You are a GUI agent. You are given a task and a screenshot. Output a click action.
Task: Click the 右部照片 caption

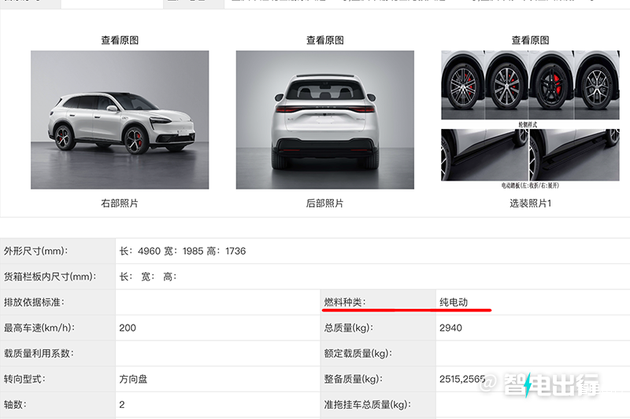click(x=119, y=203)
